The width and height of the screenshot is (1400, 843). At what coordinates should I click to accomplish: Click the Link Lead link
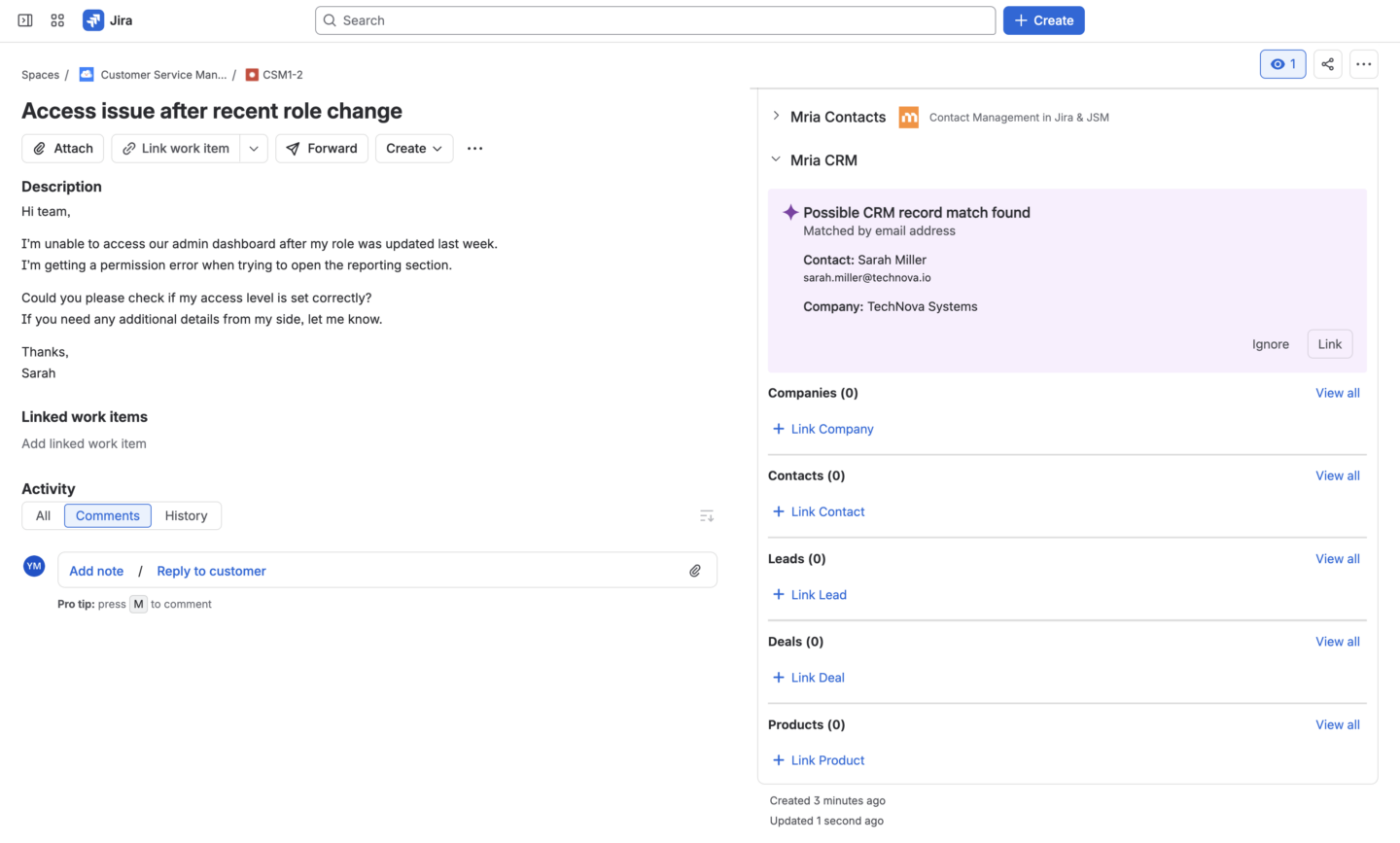click(810, 595)
